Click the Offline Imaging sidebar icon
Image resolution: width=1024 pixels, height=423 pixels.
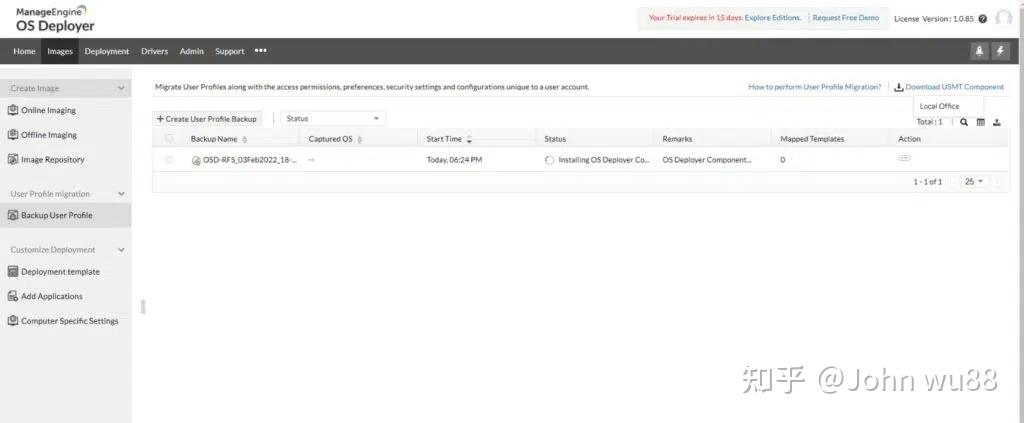click(x=12, y=134)
